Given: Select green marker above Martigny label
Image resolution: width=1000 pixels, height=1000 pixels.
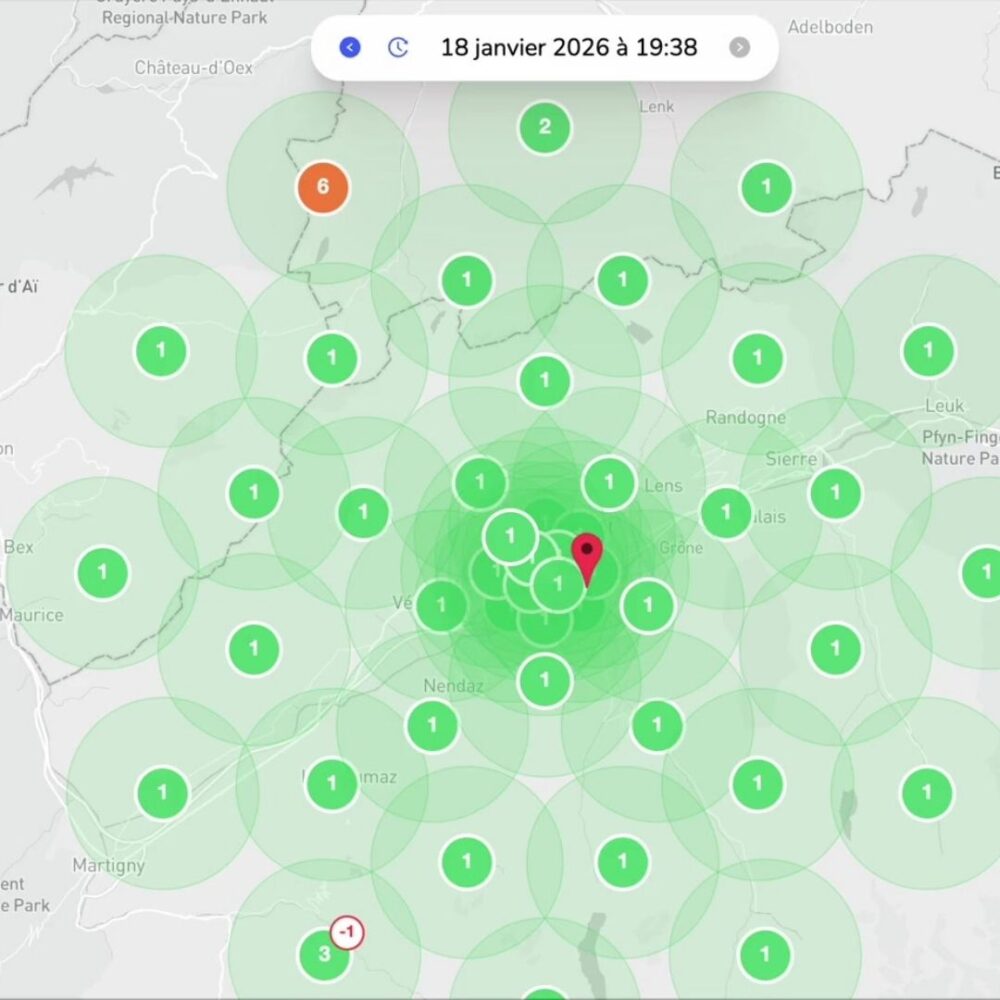Looking at the screenshot, I should (x=162, y=794).
